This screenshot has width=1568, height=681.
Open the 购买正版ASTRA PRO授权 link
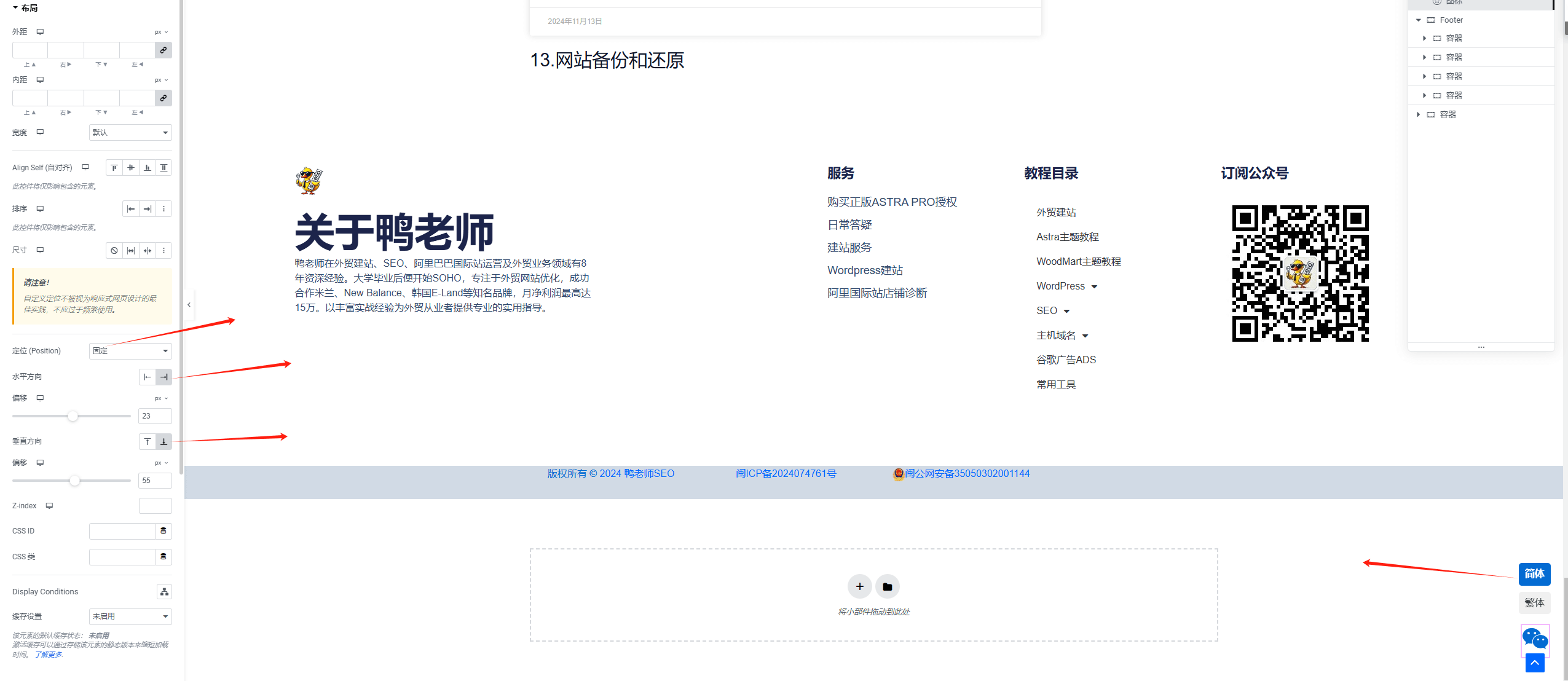click(x=892, y=202)
